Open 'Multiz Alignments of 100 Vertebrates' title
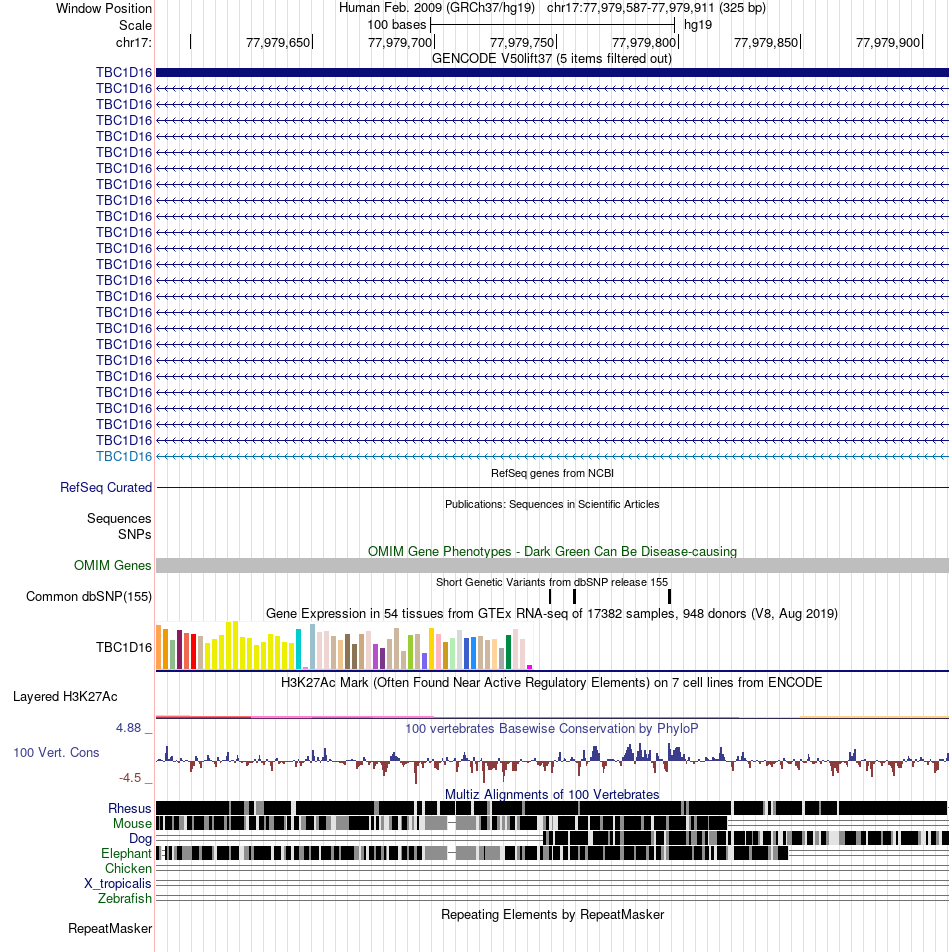Viewport: 950px width, 952px height. click(552, 794)
